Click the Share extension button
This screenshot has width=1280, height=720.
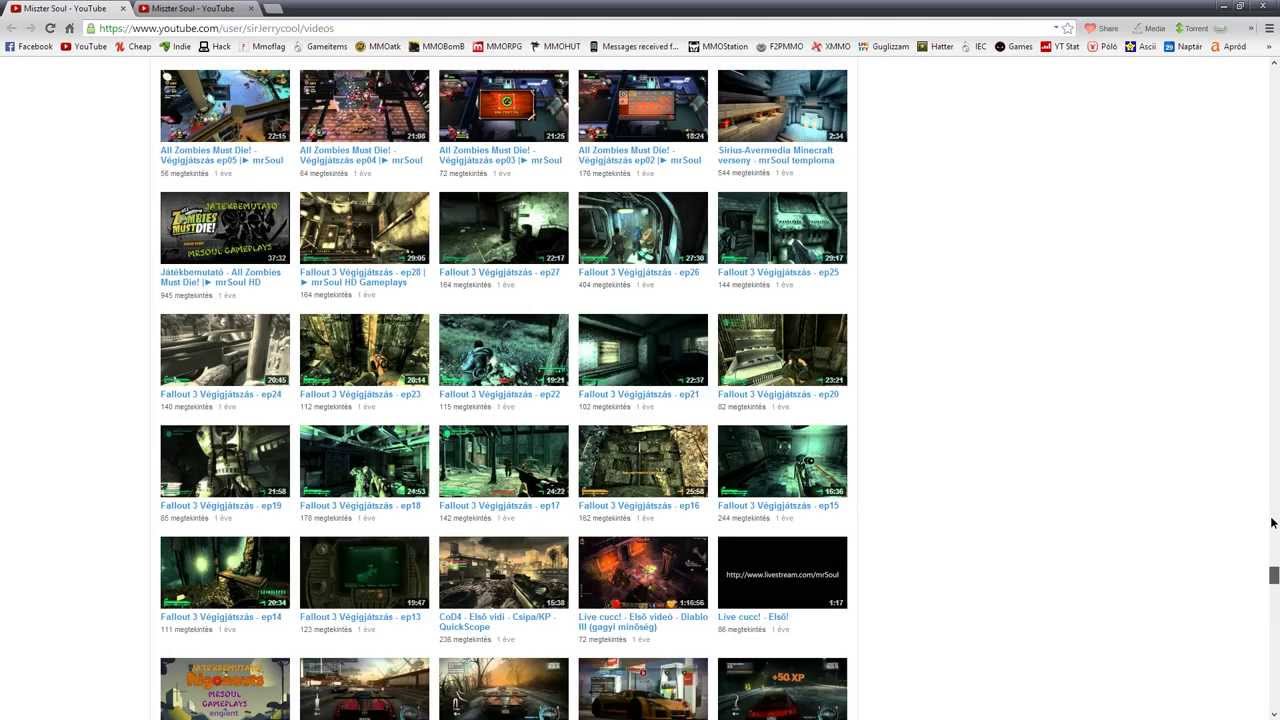click(1102, 28)
